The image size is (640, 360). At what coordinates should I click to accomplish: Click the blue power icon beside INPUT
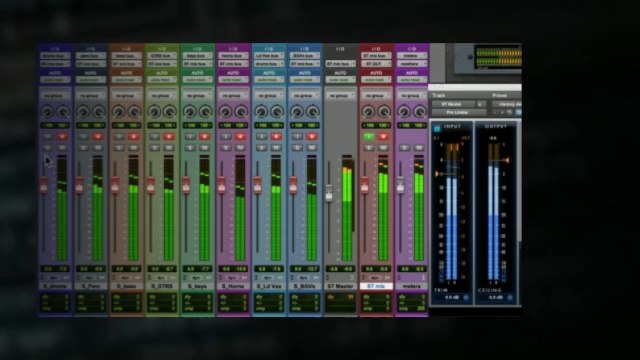point(437,128)
